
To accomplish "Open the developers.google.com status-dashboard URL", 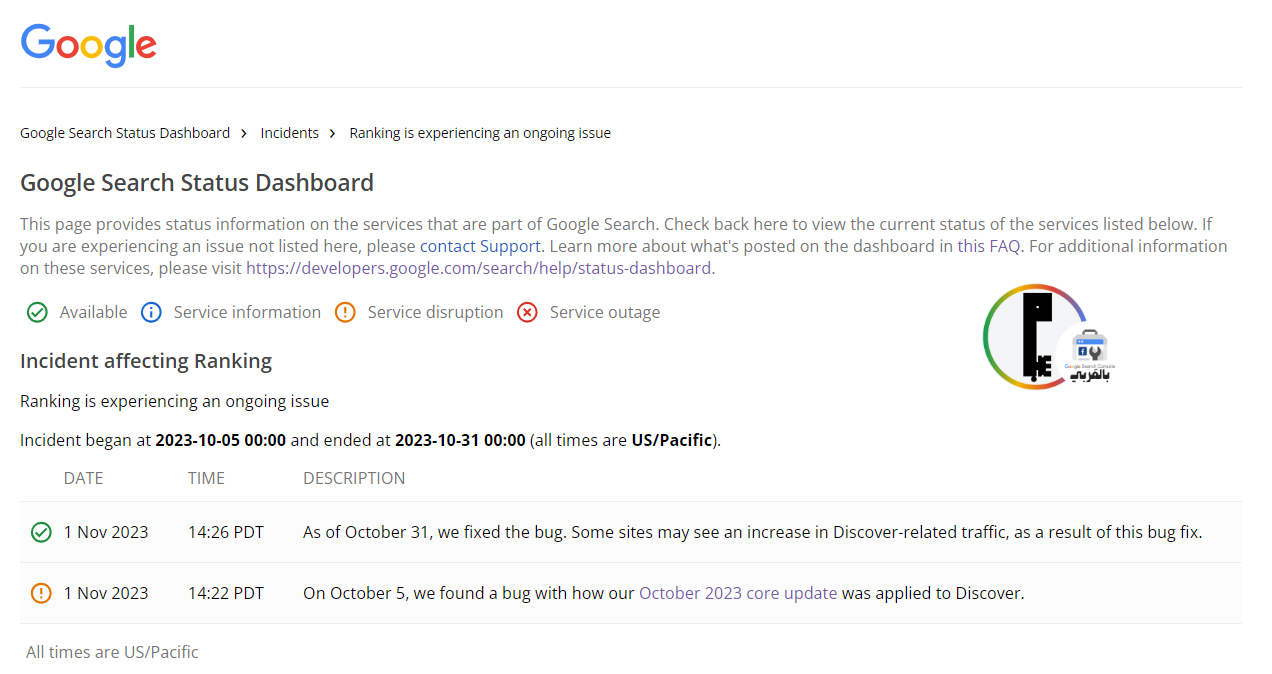I will click(x=478, y=268).
